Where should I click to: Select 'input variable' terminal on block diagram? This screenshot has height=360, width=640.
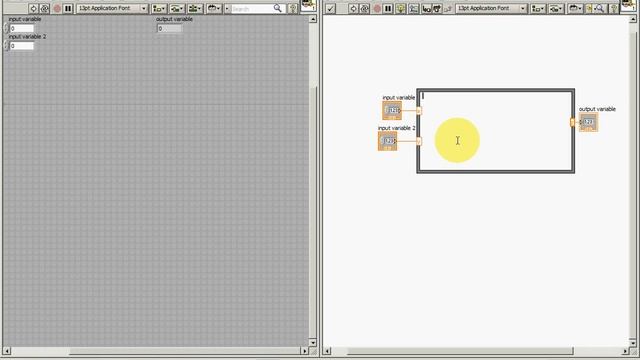[392, 111]
